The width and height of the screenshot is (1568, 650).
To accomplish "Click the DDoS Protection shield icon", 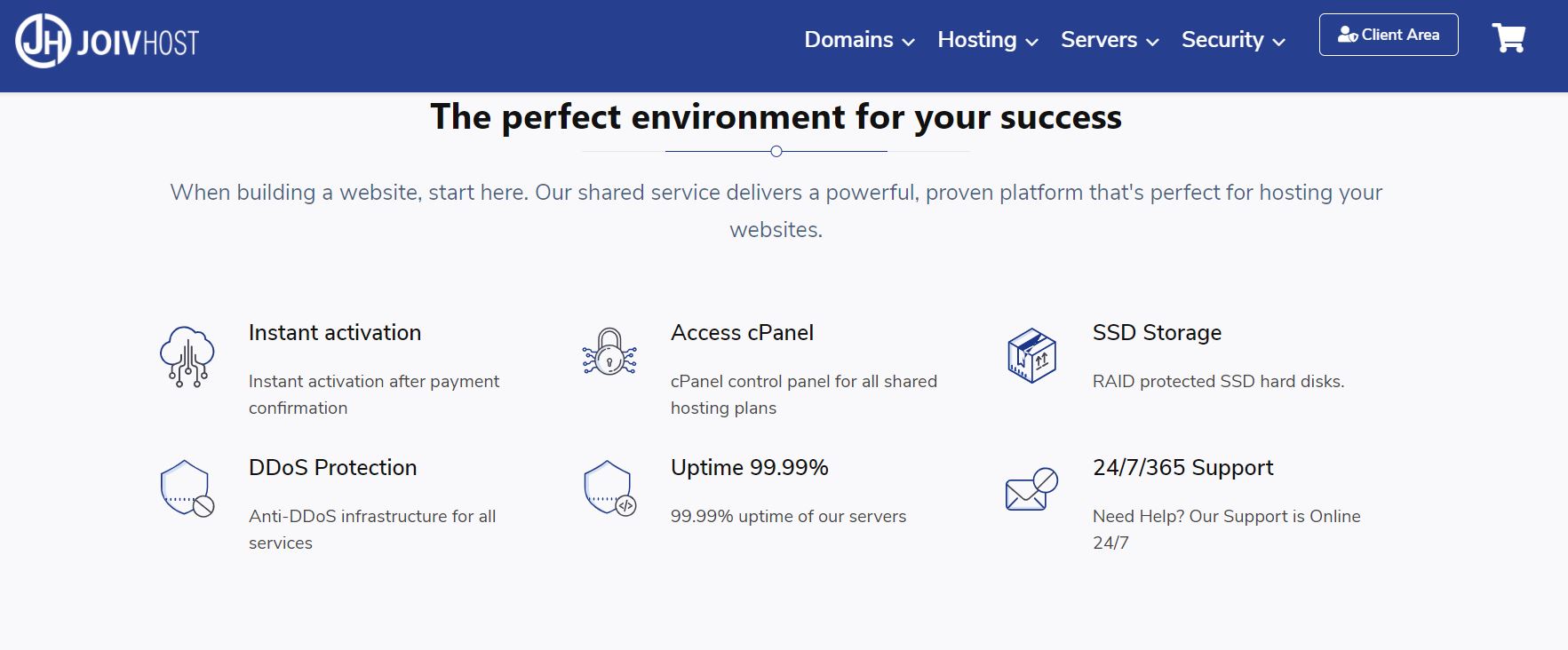I will point(187,488).
